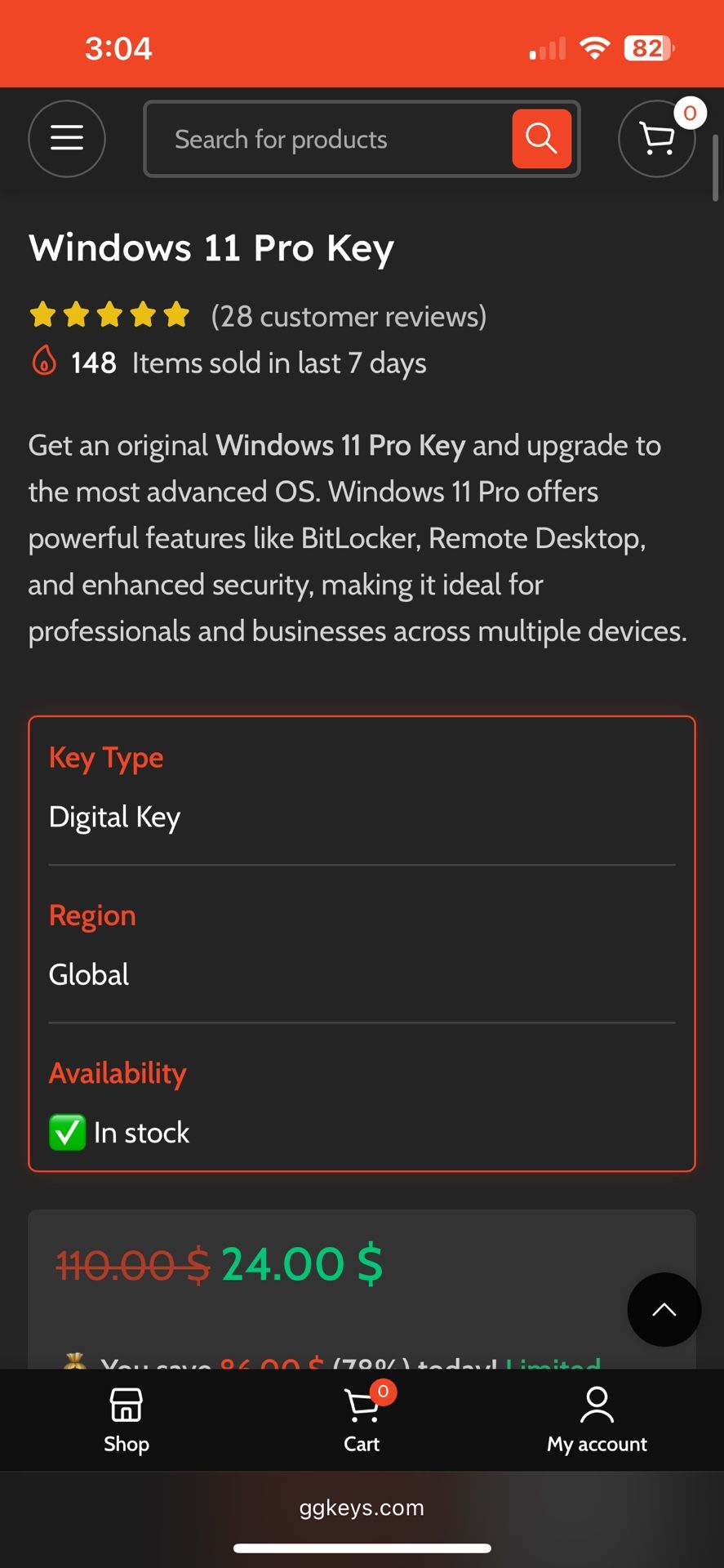The image size is (724, 1568).
Task: Tap the green In stock checkmark
Action: [x=67, y=1132]
